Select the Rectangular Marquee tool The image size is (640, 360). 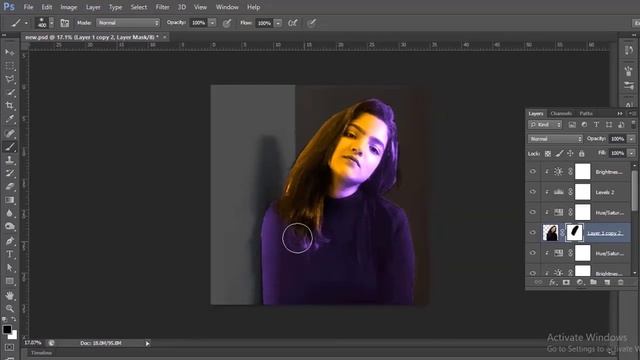tap(10, 66)
